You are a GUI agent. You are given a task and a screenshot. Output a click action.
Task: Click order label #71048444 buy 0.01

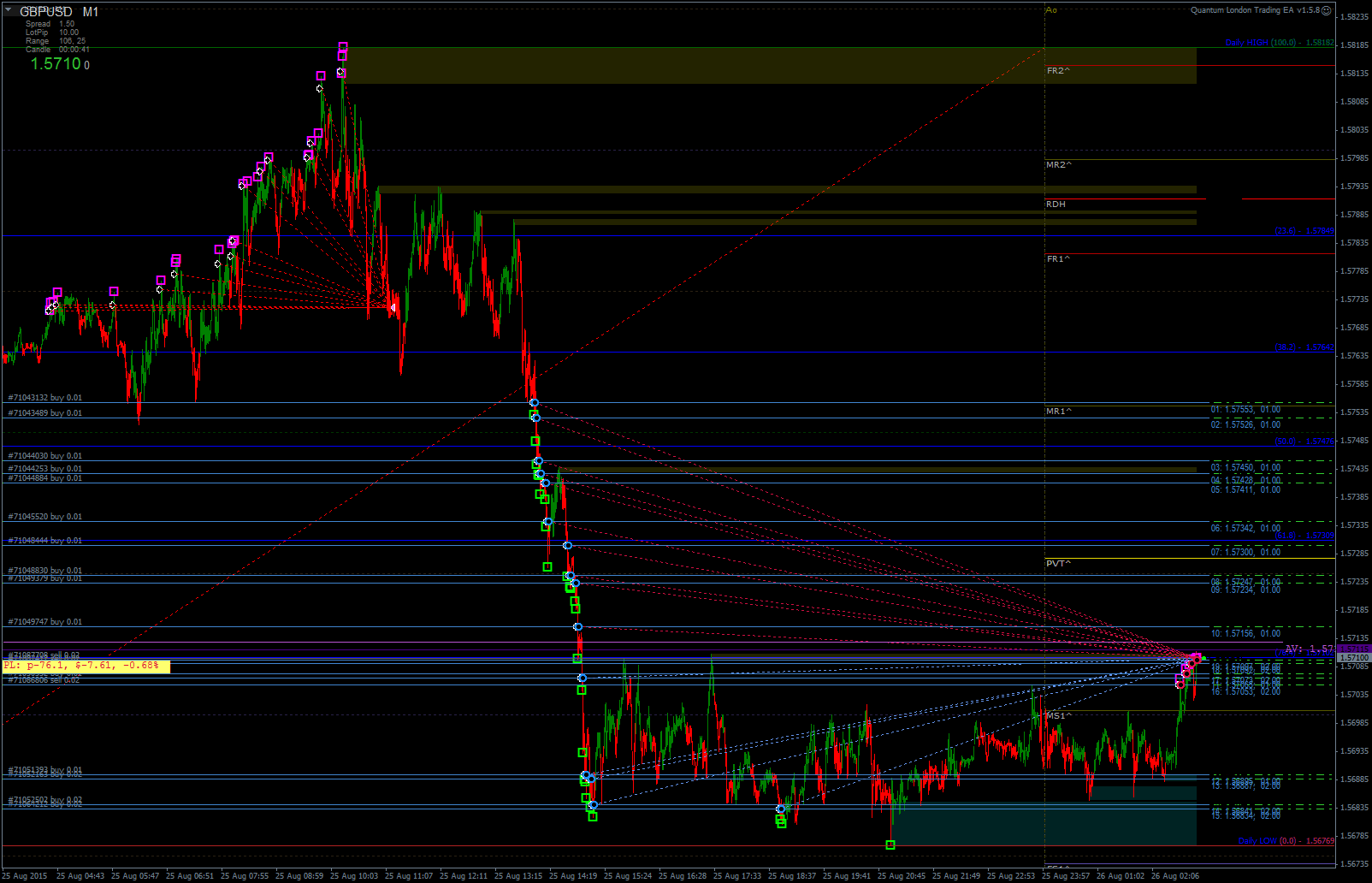click(x=45, y=541)
